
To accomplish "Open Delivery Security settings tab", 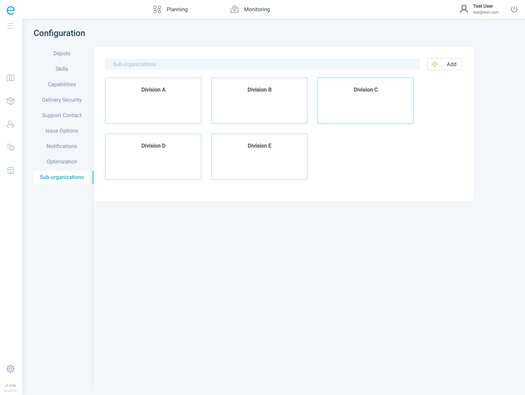I will (x=62, y=100).
